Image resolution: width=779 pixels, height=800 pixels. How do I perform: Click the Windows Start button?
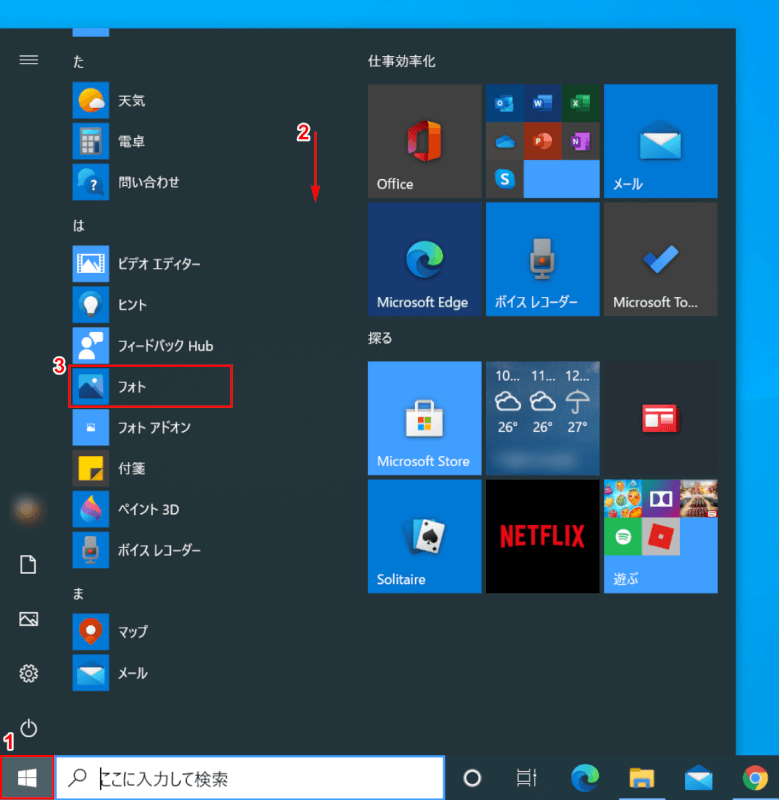pyautogui.click(x=27, y=778)
